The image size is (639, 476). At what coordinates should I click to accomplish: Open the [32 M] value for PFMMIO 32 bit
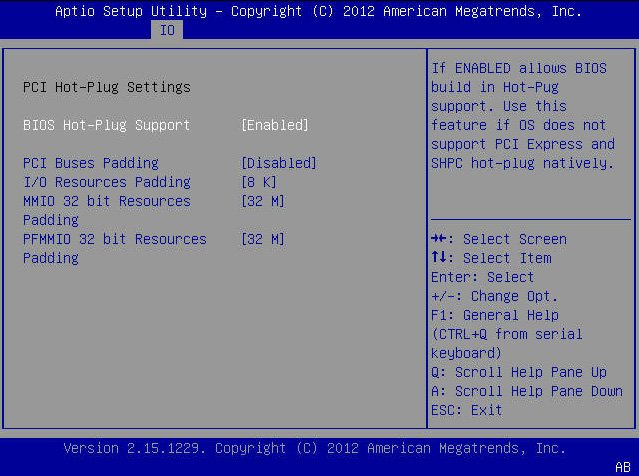pyautogui.click(x=263, y=239)
